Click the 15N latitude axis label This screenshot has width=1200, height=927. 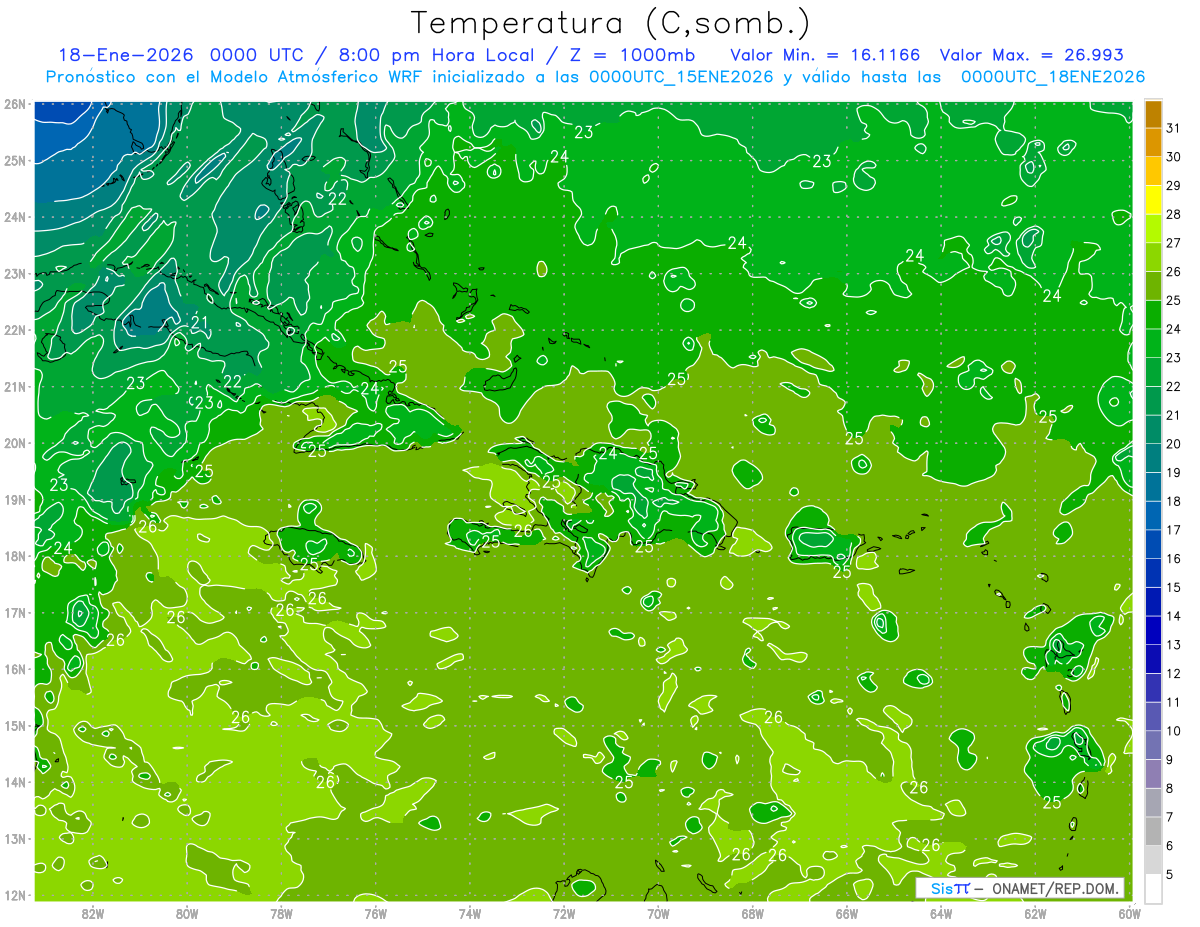coord(14,726)
